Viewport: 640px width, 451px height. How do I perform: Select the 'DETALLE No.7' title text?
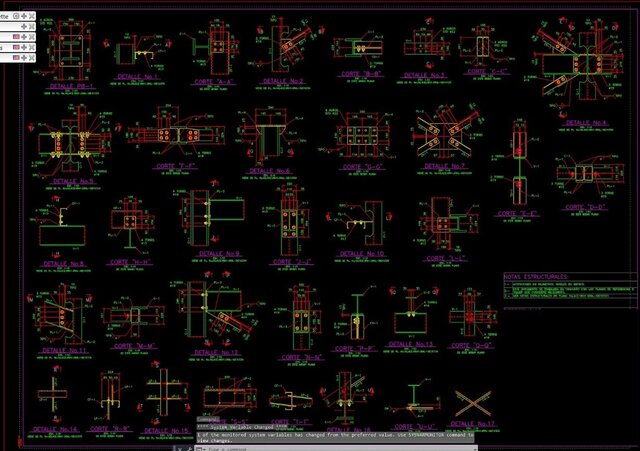pyautogui.click(x=444, y=166)
